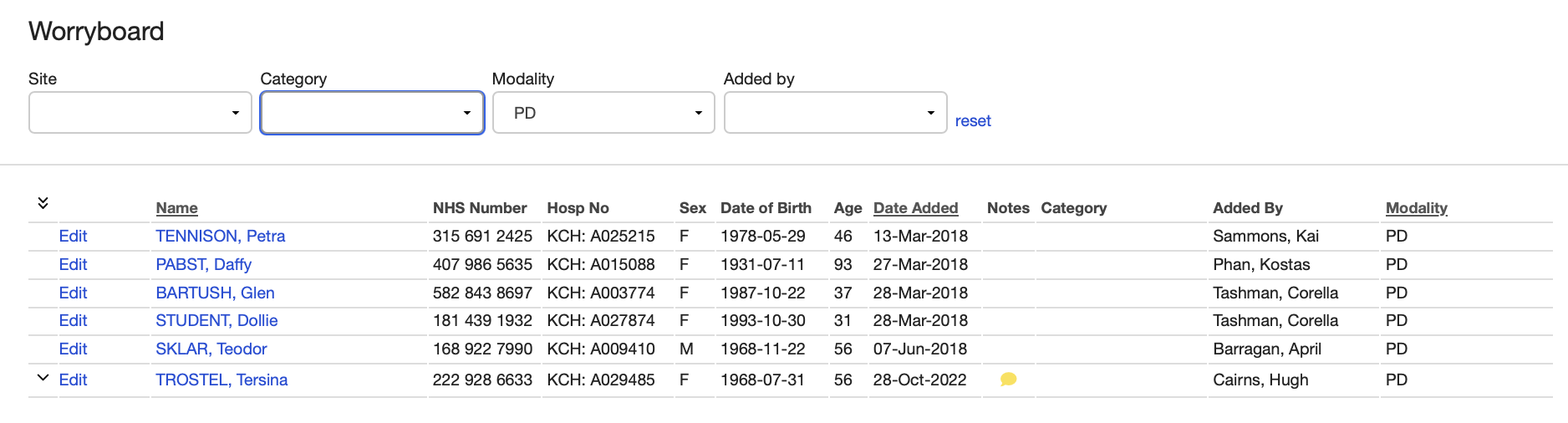
Task: Select NHS number 582 843 8697
Action: pos(482,293)
